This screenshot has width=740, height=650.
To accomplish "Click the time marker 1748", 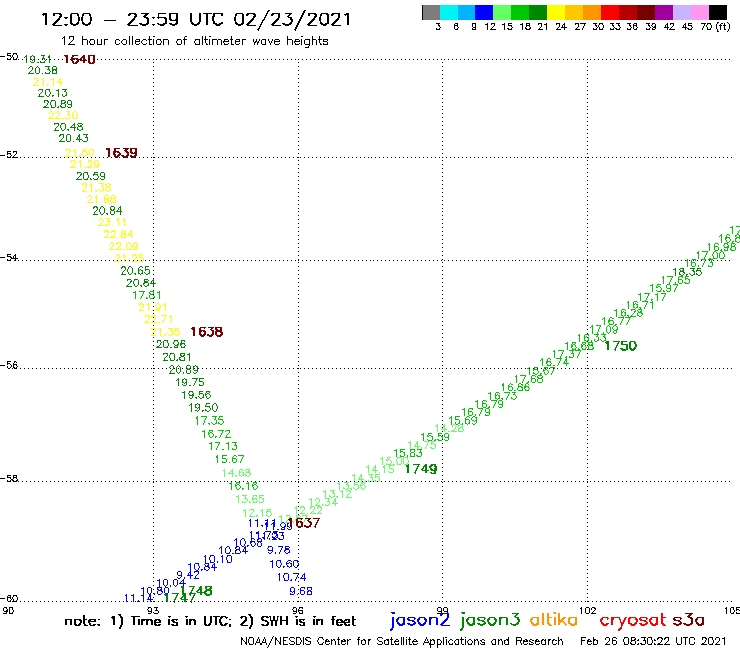I will click(196, 591).
